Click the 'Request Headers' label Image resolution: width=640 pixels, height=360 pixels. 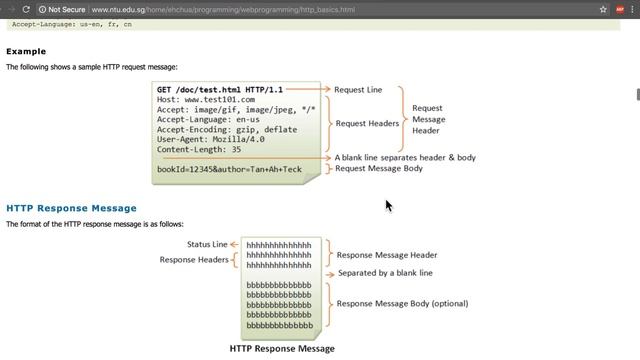point(367,123)
